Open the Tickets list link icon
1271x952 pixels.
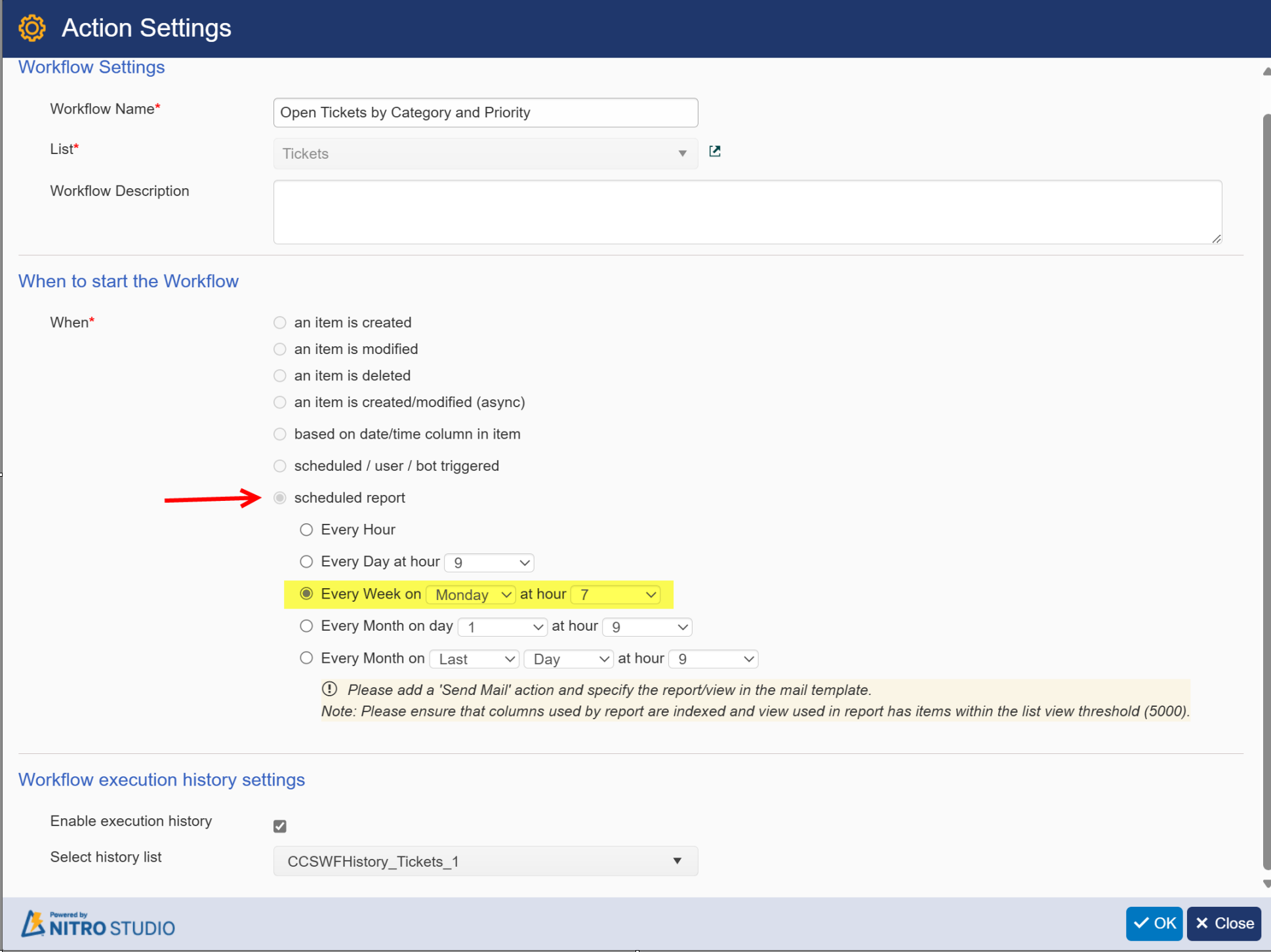tap(715, 151)
